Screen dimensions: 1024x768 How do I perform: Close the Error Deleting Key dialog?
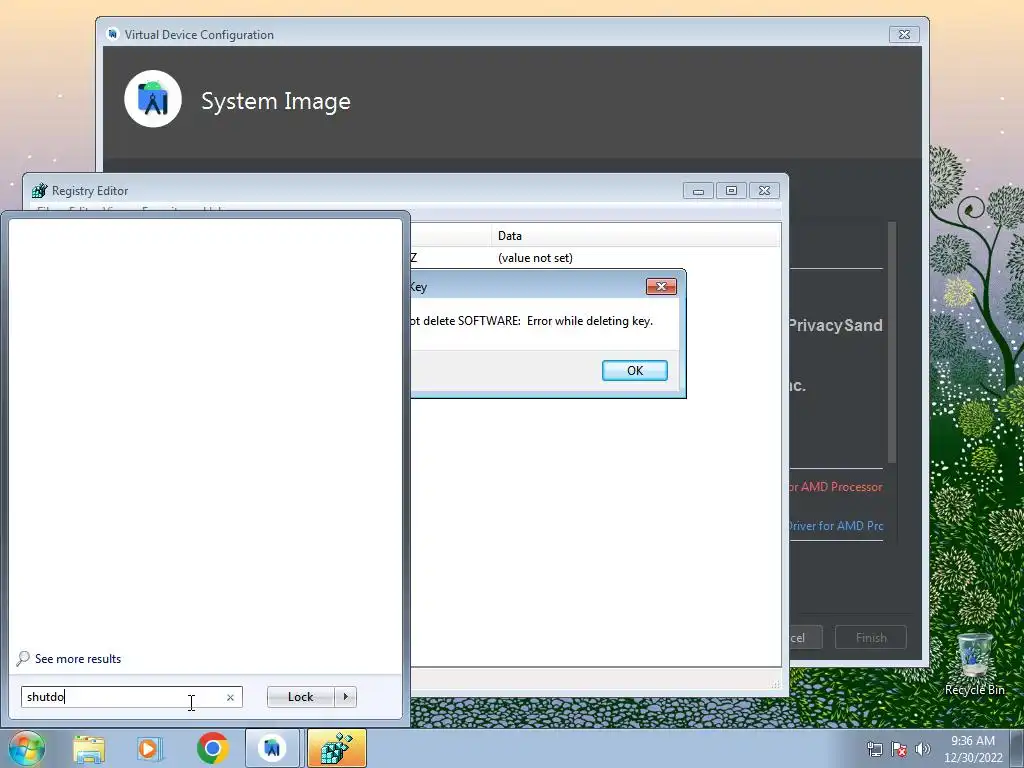661,287
